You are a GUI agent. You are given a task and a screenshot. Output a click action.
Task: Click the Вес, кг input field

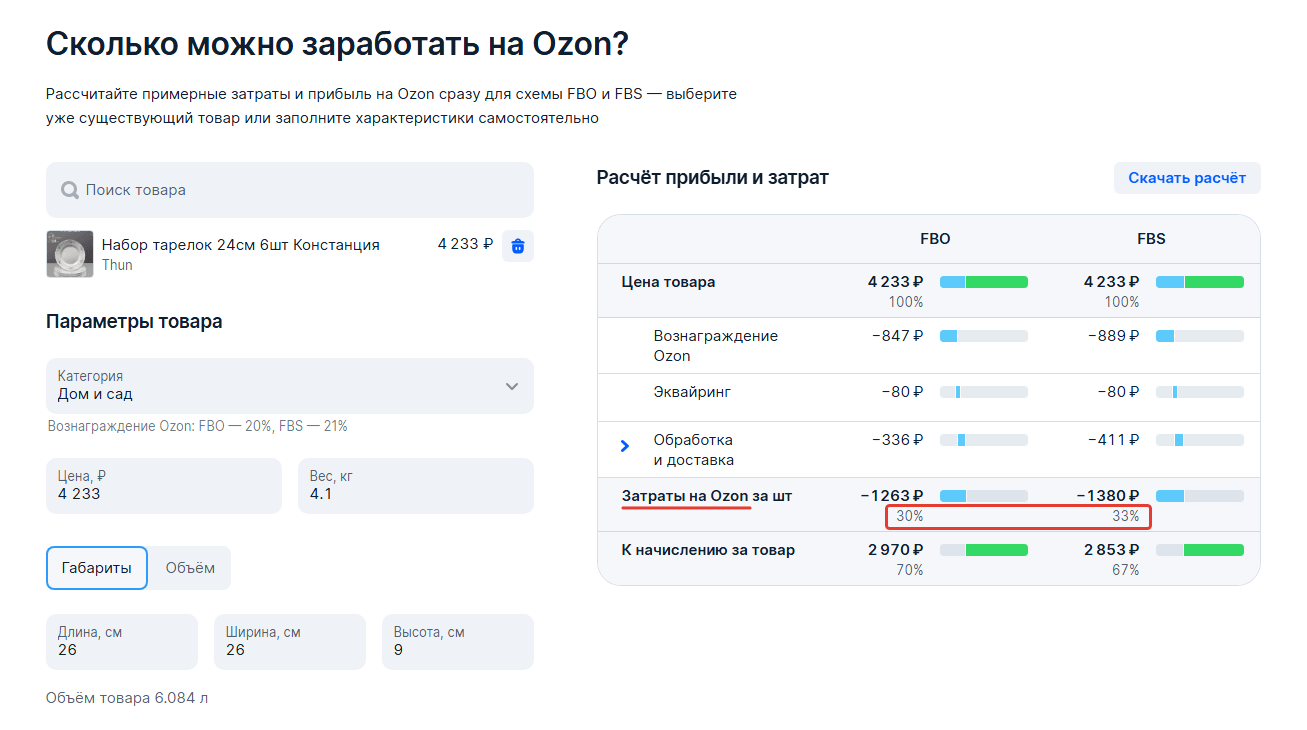415,486
